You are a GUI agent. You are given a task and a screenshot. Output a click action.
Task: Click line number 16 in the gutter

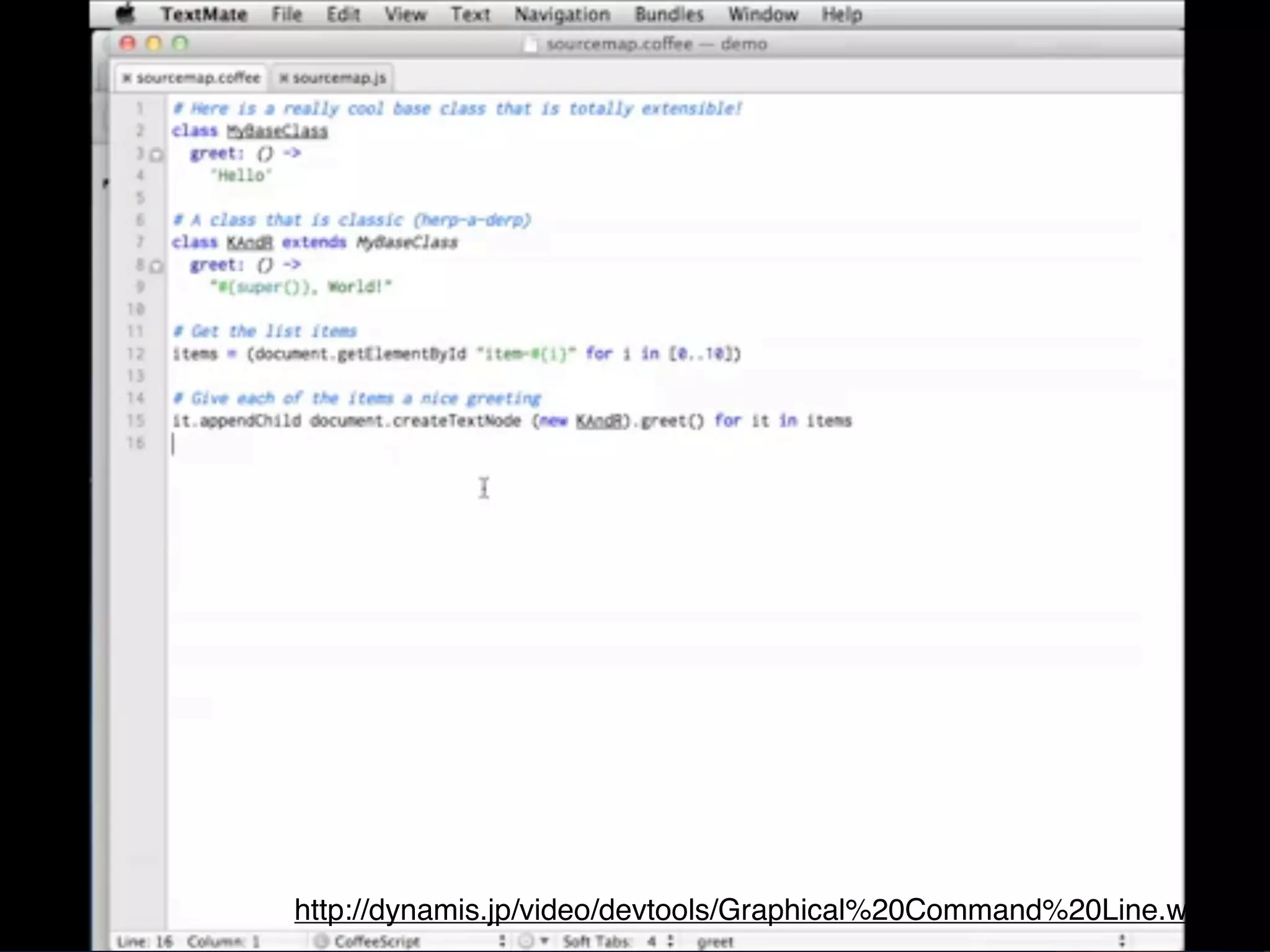click(135, 443)
